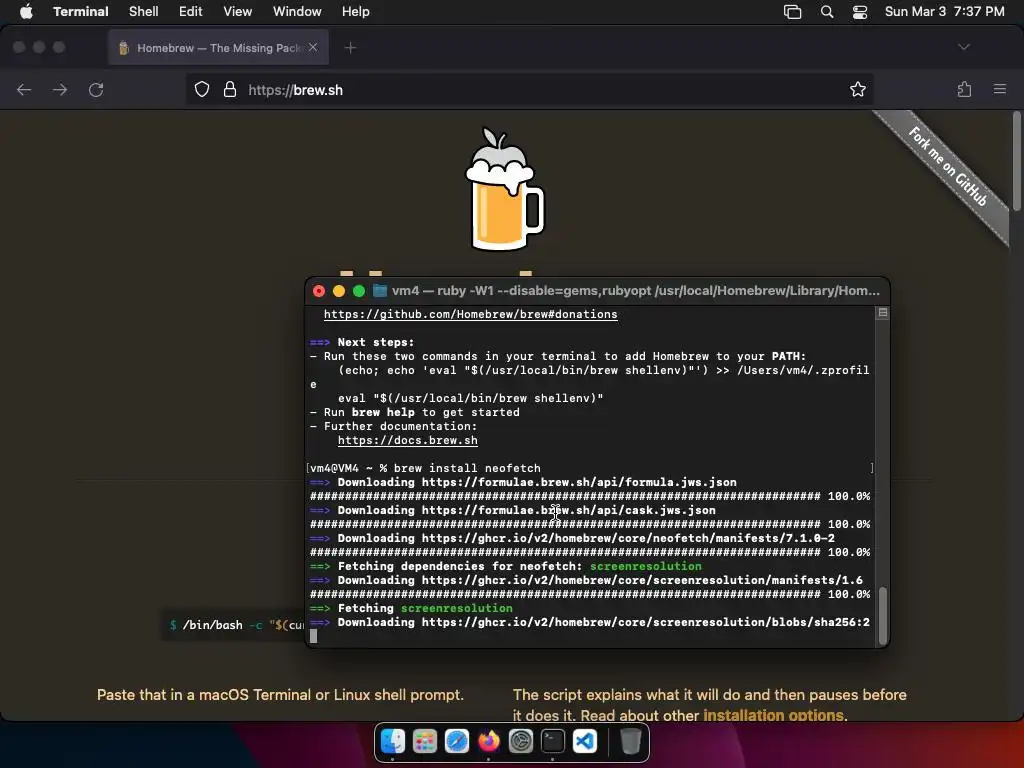The width and height of the screenshot is (1024, 768).
Task: Open Visual Studio Code from the Dock
Action: point(584,741)
